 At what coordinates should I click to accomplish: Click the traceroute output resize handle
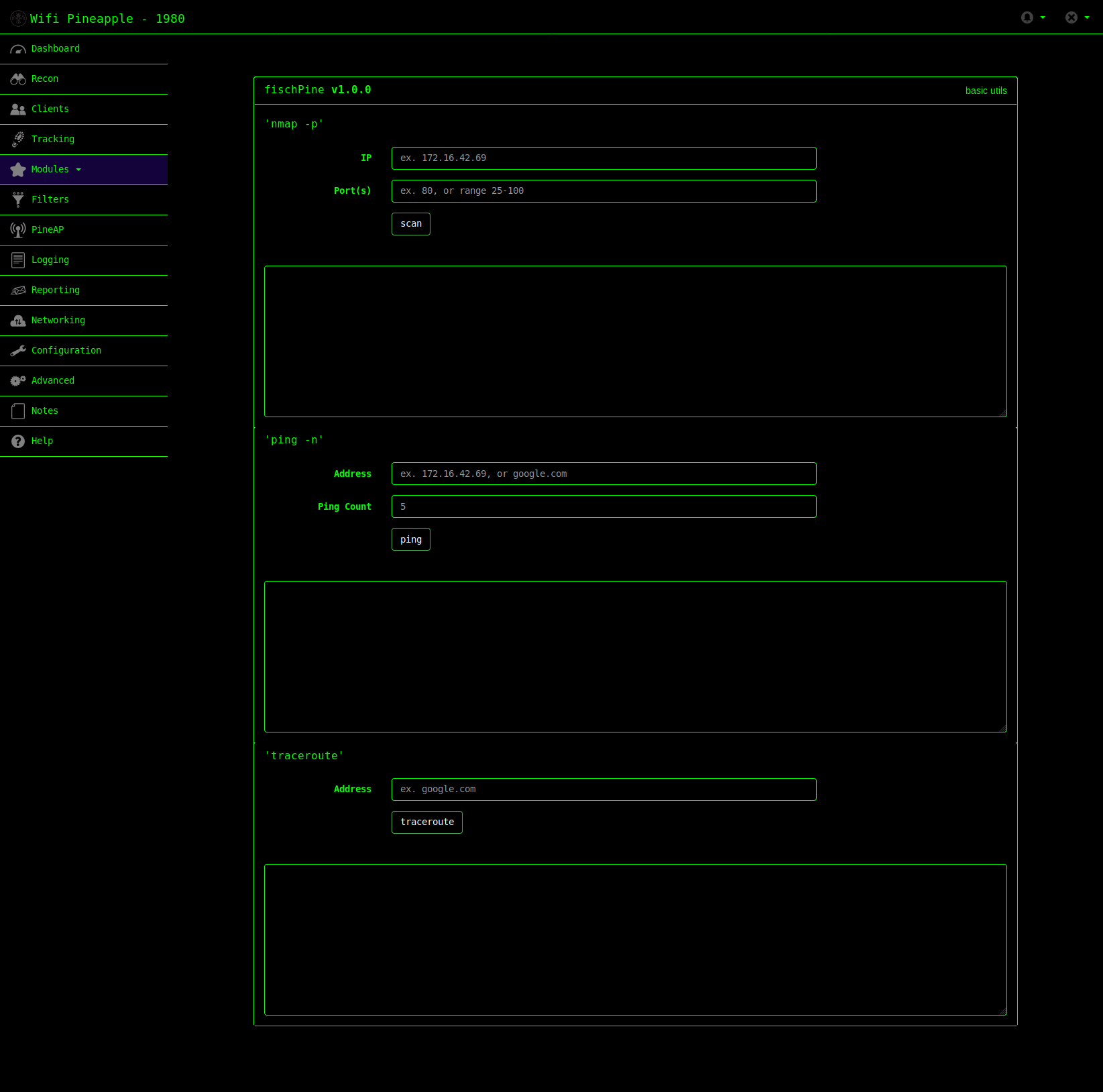(1002, 1011)
